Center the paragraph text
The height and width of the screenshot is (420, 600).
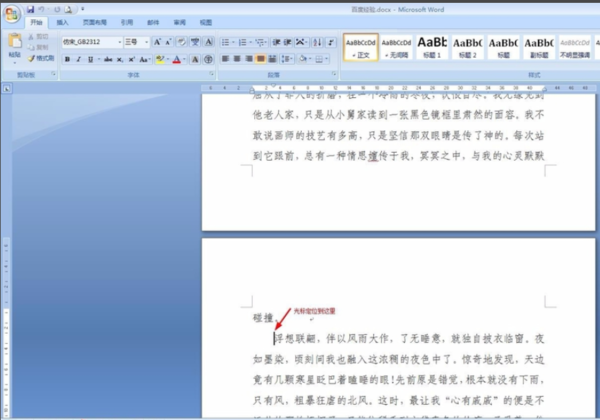[237, 59]
